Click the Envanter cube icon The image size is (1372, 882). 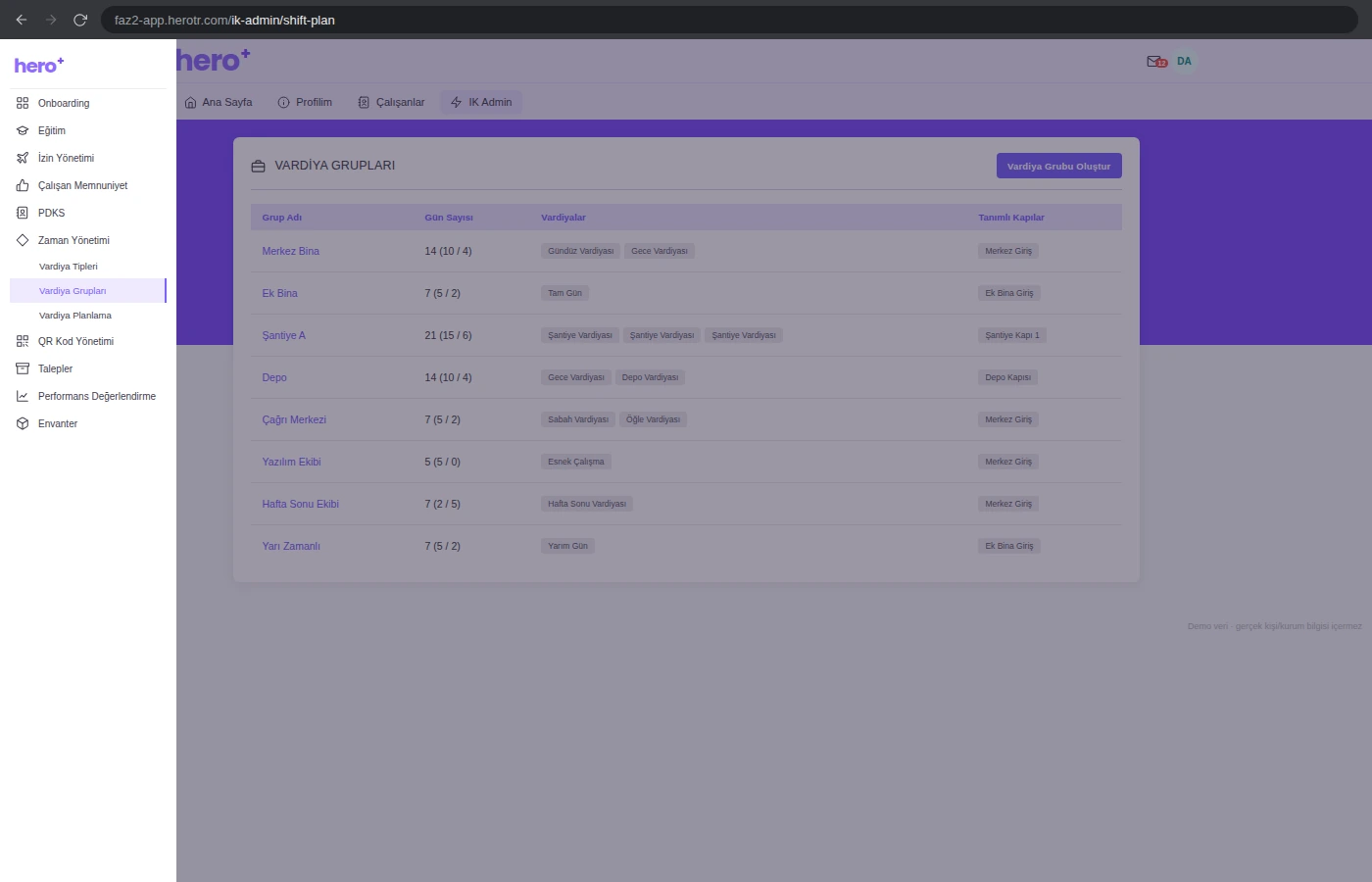[23, 423]
